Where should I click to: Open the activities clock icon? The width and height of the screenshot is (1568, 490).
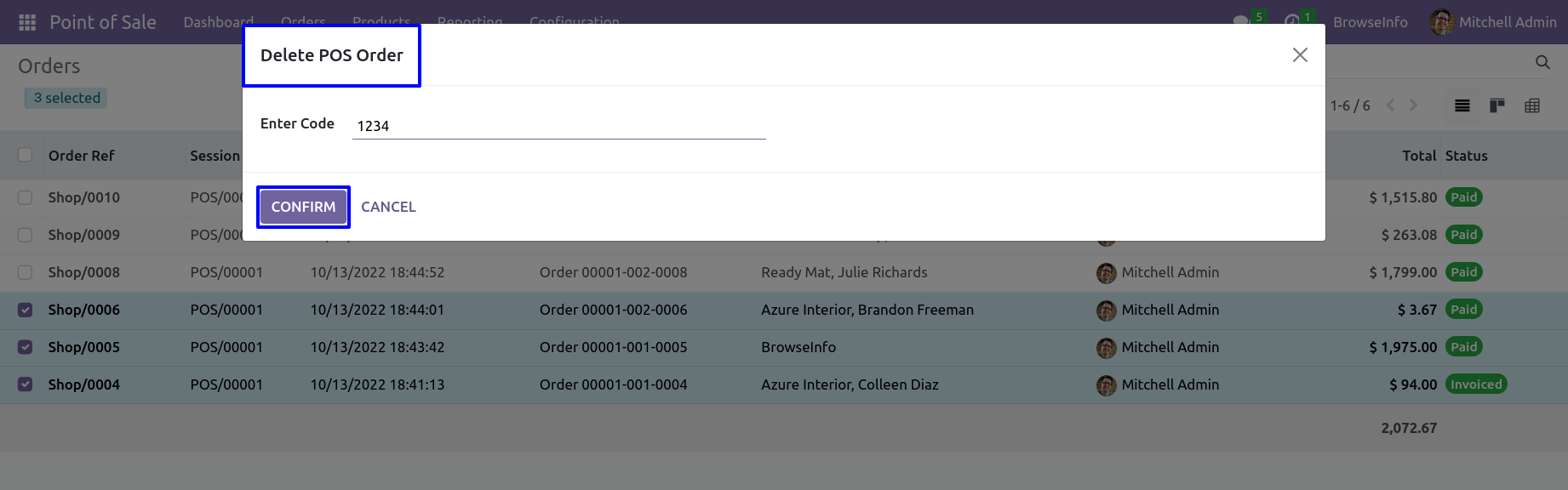(x=1291, y=21)
